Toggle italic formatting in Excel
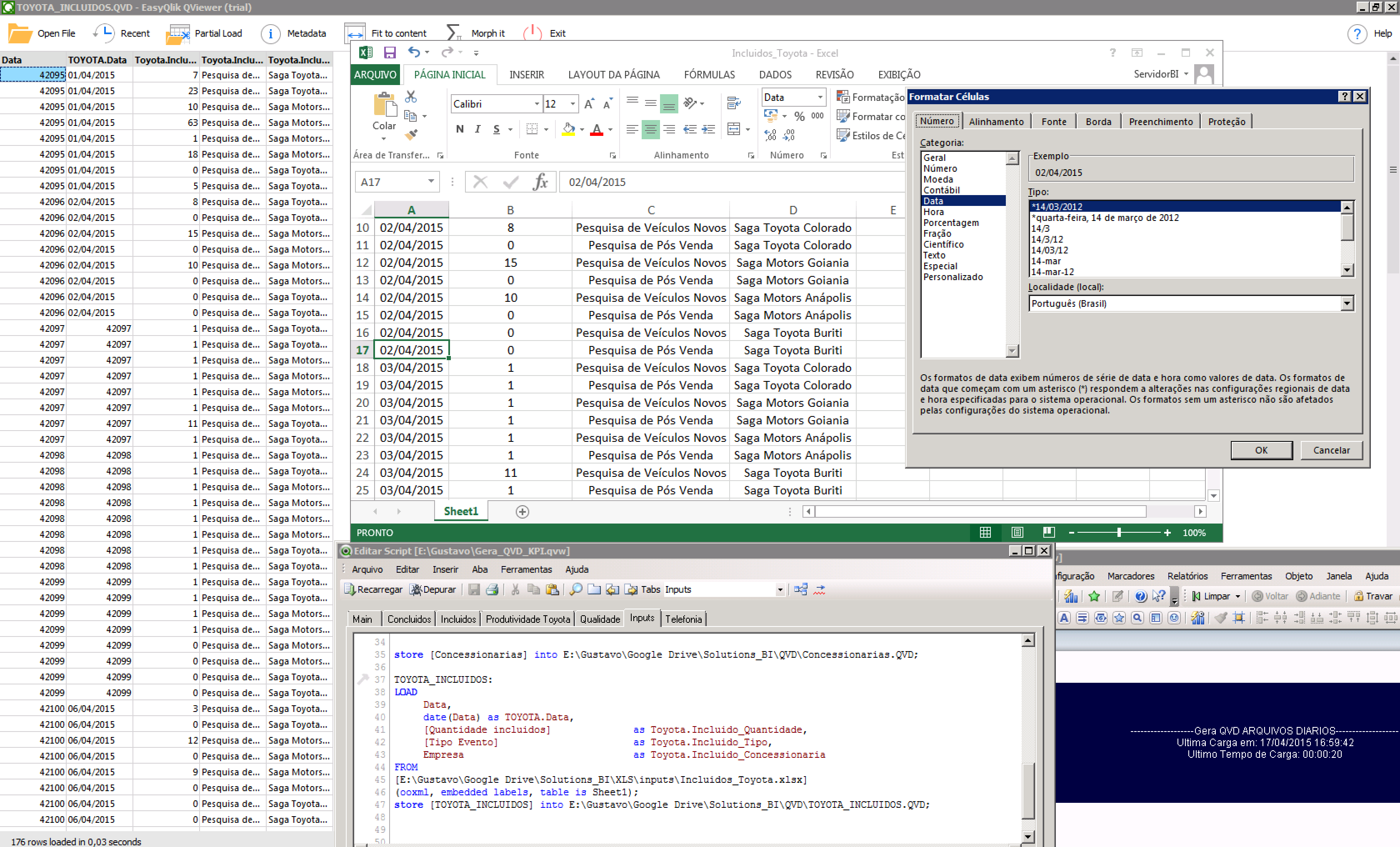Viewport: 1400px width, 847px height. [x=478, y=129]
